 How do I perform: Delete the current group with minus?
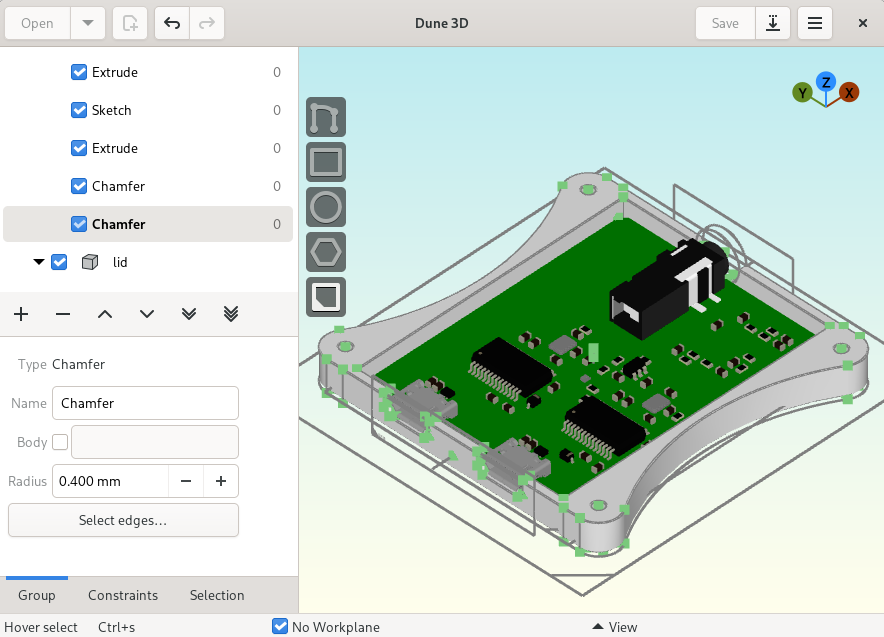click(63, 314)
